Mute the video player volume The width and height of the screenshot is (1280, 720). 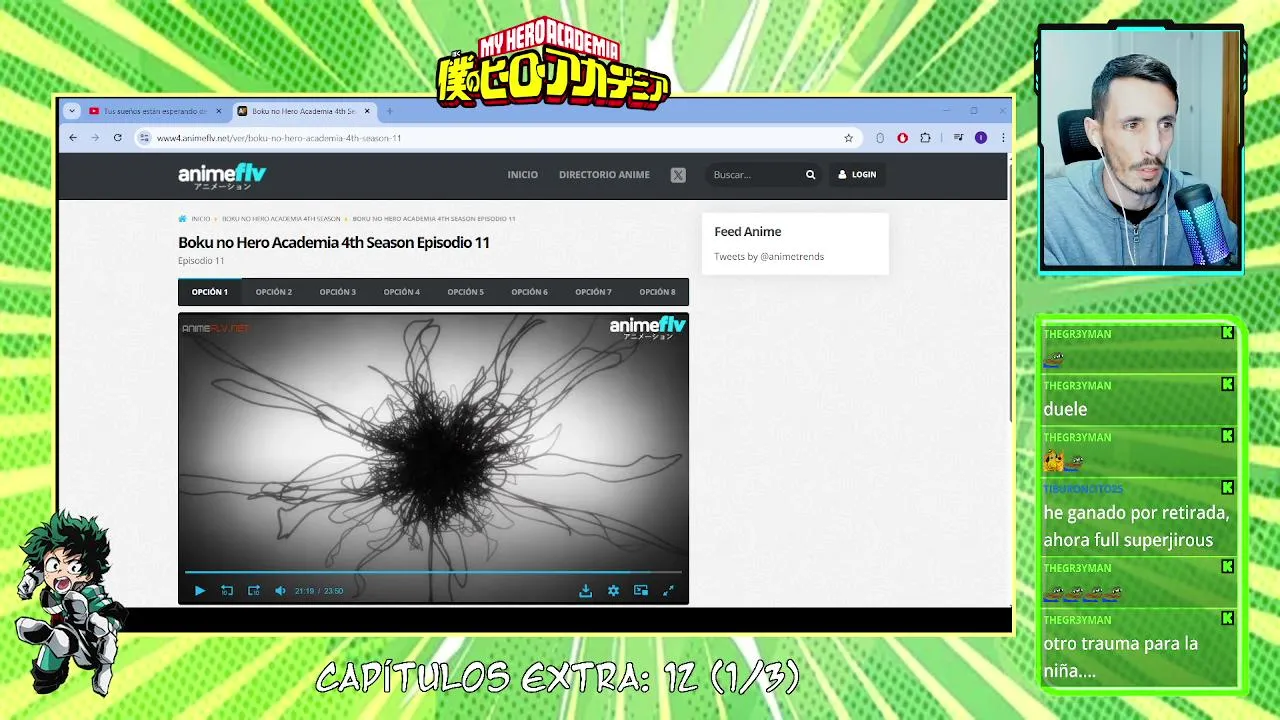(280, 591)
